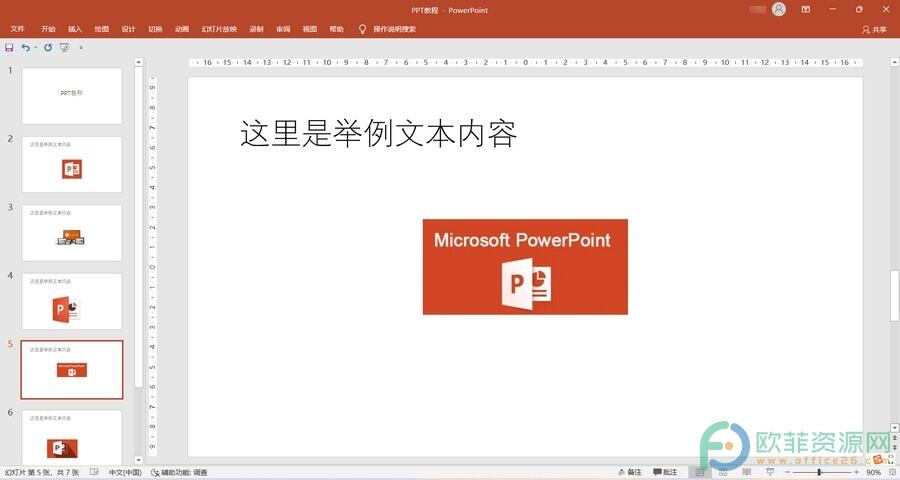Switch to the 录制 (Recording) ribbon tab
Screen dimensions: 900x480
pyautogui.click(x=257, y=29)
